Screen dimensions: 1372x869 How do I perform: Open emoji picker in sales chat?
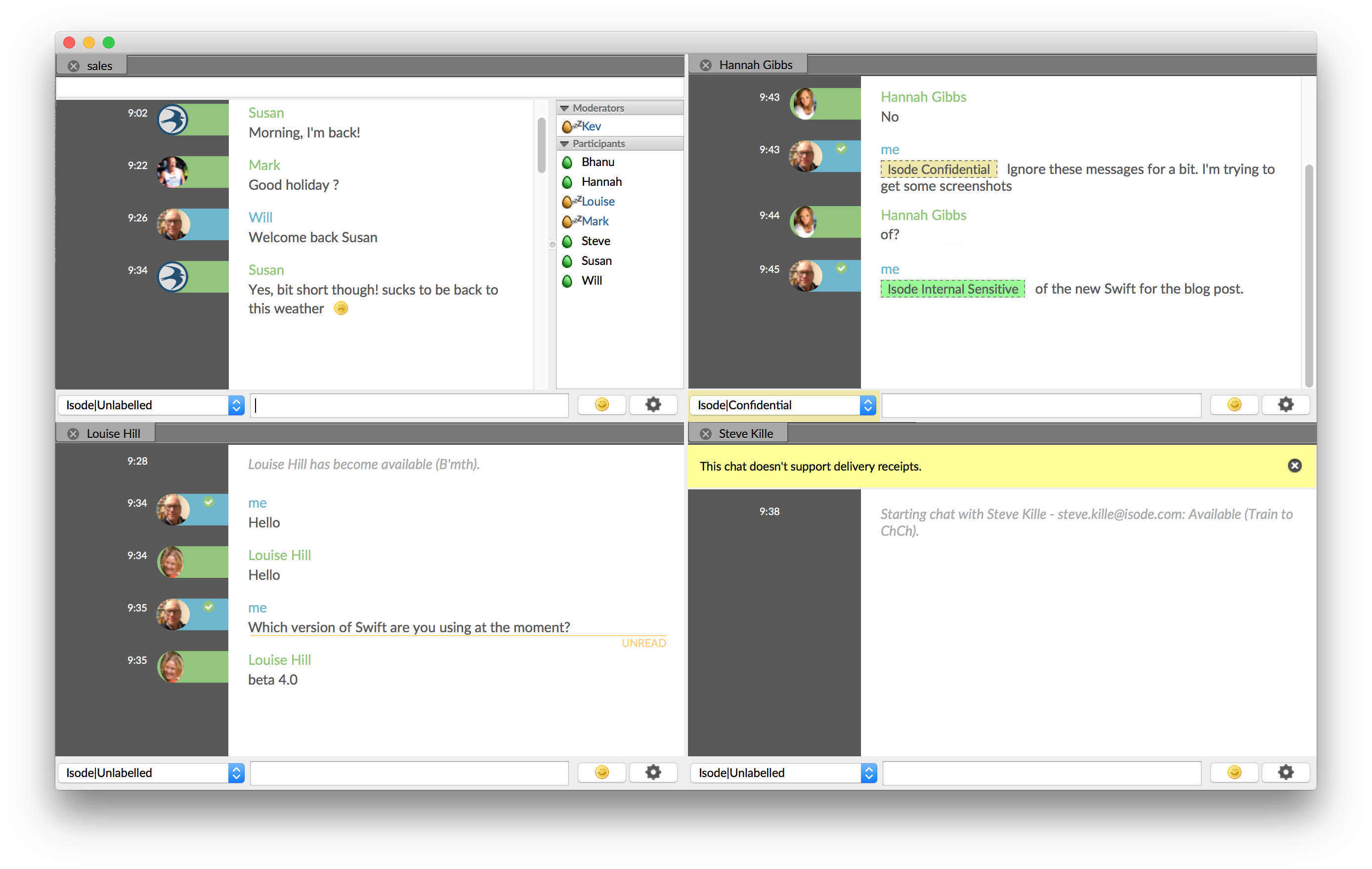601,404
